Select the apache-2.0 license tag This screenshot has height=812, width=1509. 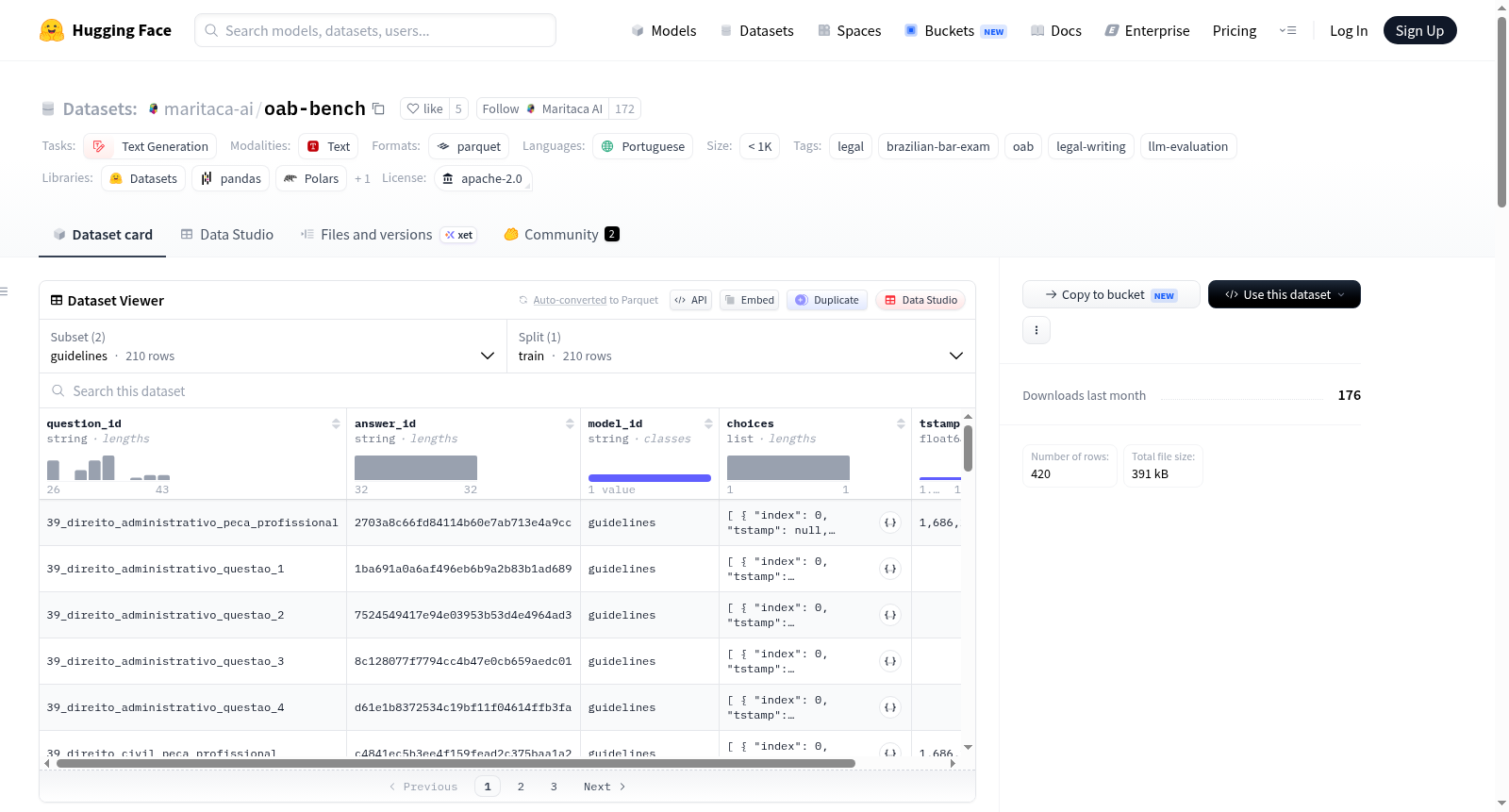(483, 178)
